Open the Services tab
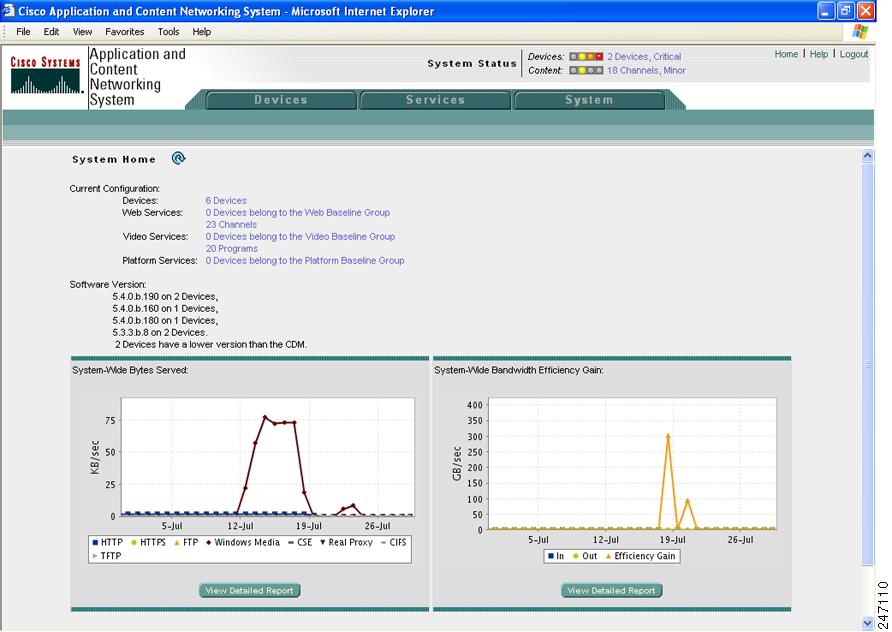The image size is (892, 632). (x=435, y=99)
